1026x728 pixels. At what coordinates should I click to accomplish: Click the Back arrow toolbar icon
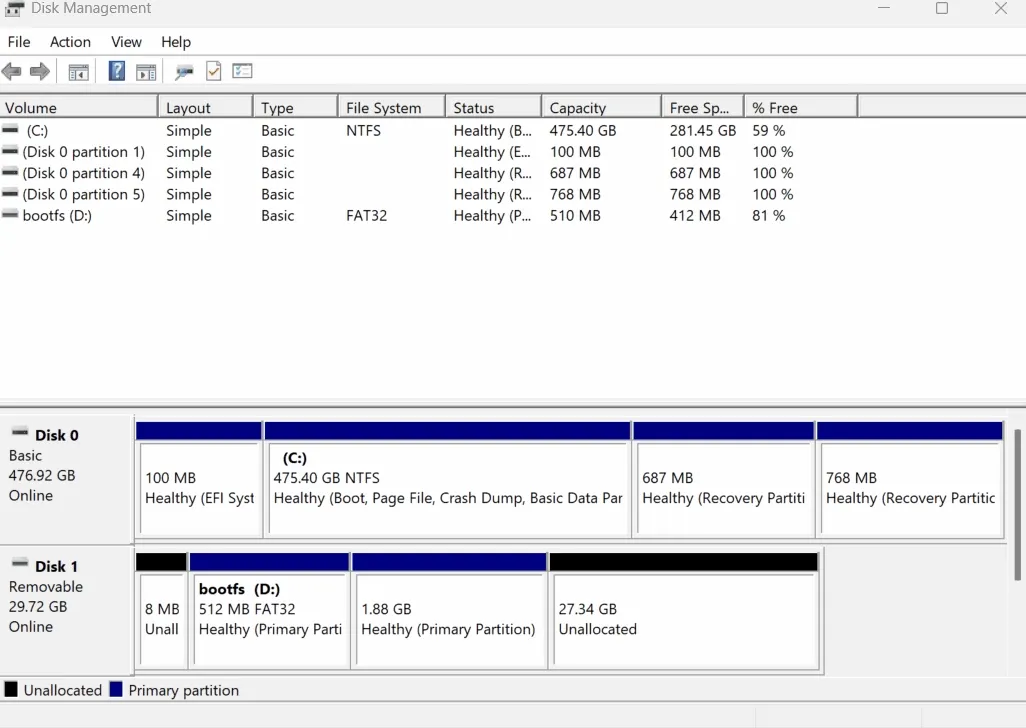(11, 71)
